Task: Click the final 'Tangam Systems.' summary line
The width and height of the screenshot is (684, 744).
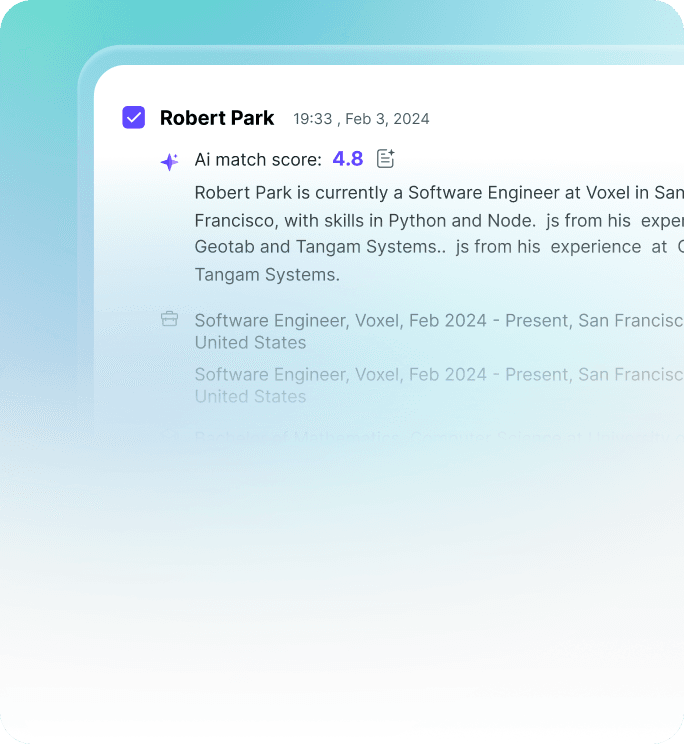Action: pos(267,275)
